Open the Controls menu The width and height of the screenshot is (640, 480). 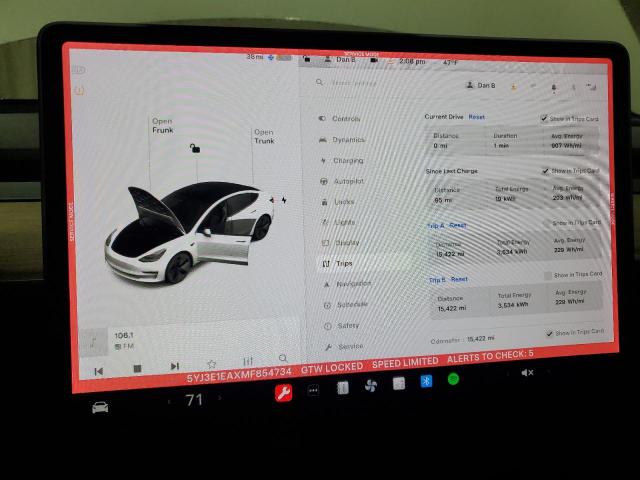[x=340, y=119]
